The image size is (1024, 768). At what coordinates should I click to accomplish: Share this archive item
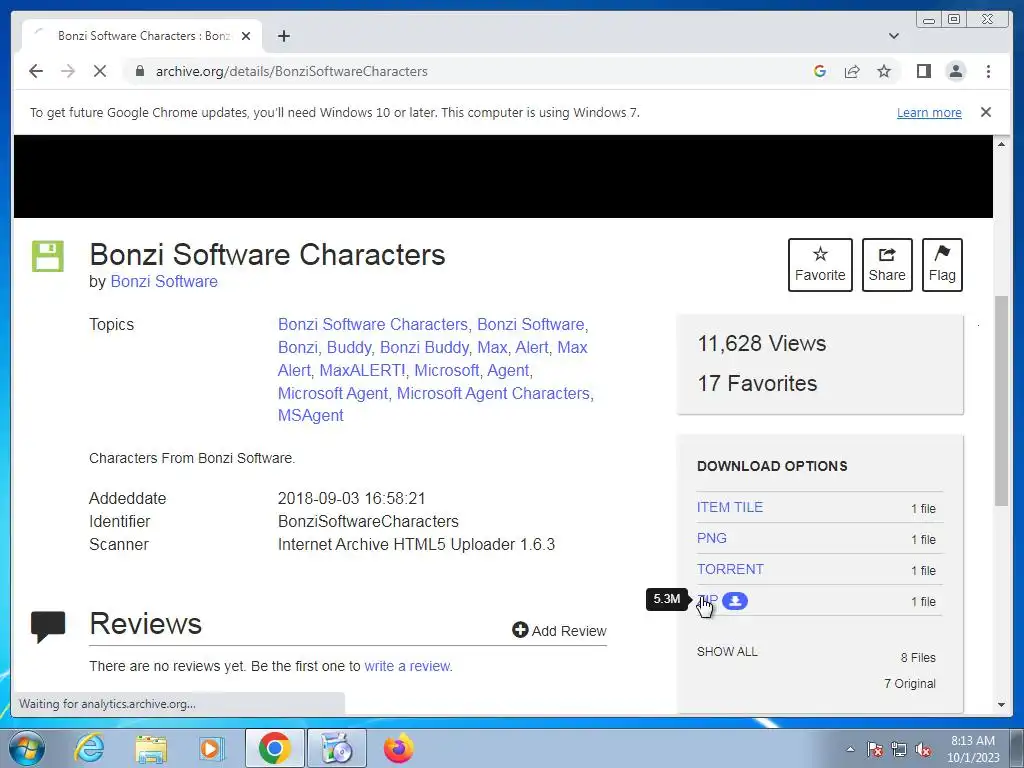click(x=887, y=264)
